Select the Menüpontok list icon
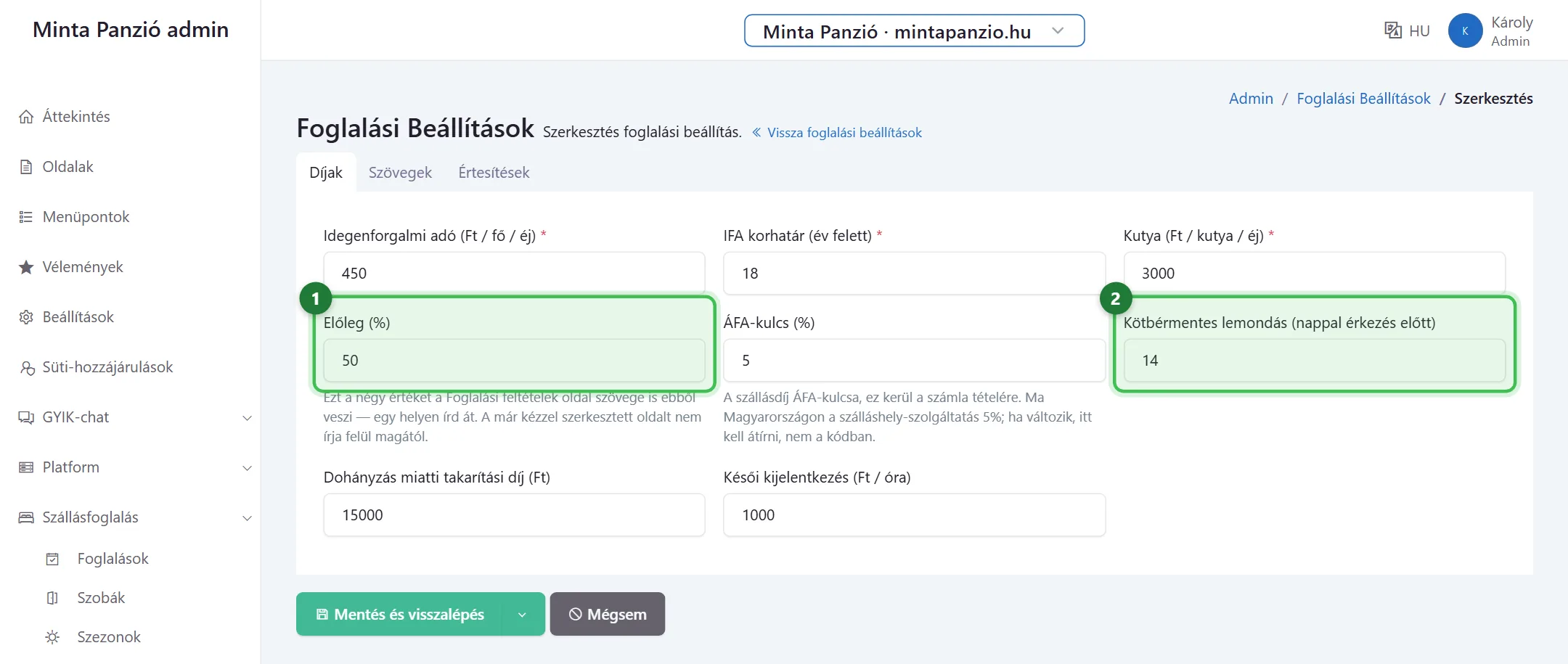Image resolution: width=1568 pixels, height=664 pixels. point(26,217)
